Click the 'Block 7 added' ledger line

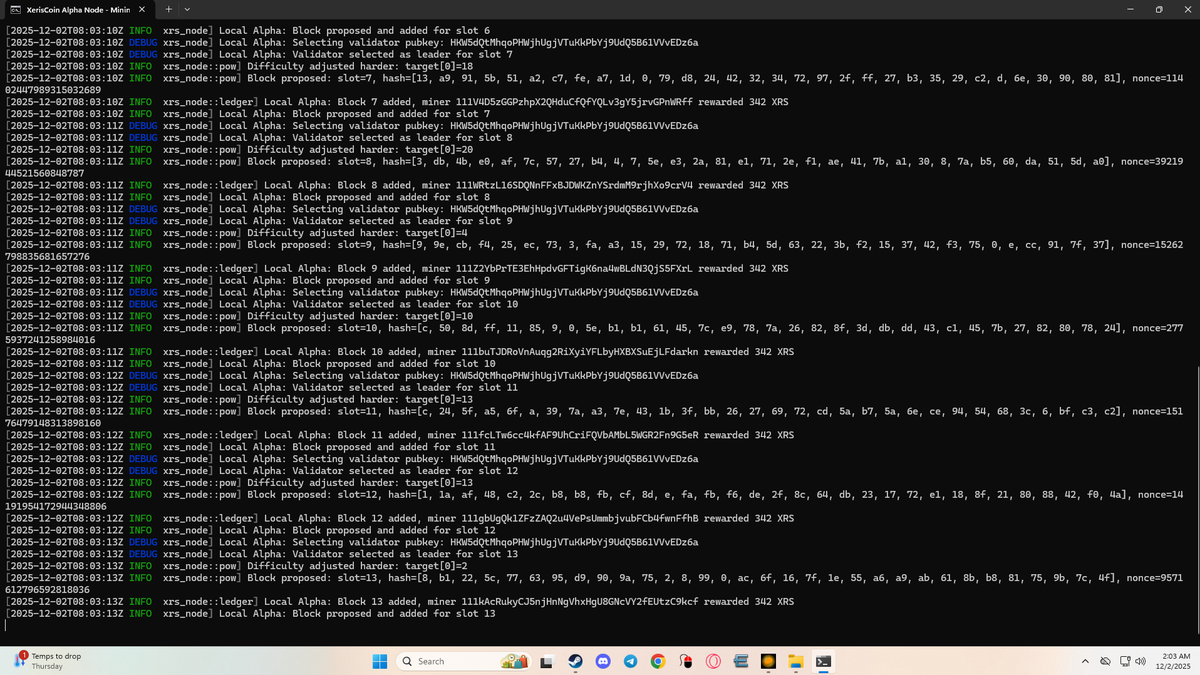click(x=397, y=102)
